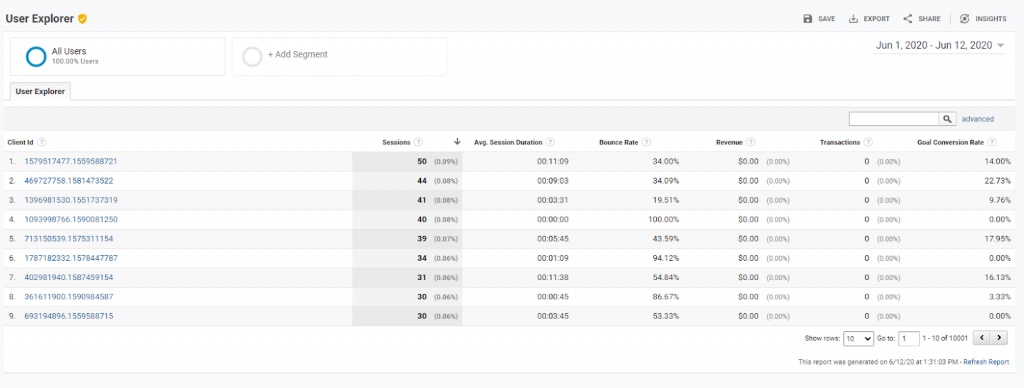This screenshot has height=388, width=1024.
Task: Click the Save floppy disk icon
Action: 808,19
